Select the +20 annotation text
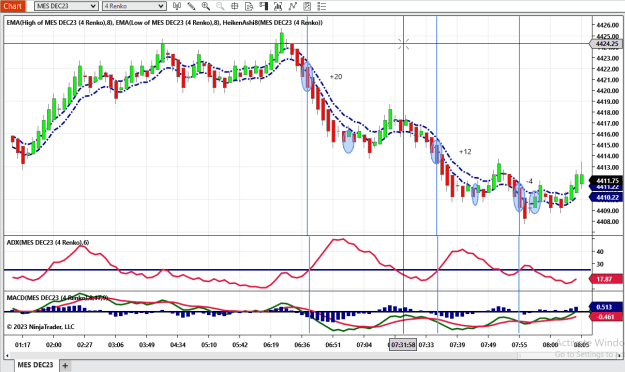625x372 pixels. pyautogui.click(x=336, y=77)
